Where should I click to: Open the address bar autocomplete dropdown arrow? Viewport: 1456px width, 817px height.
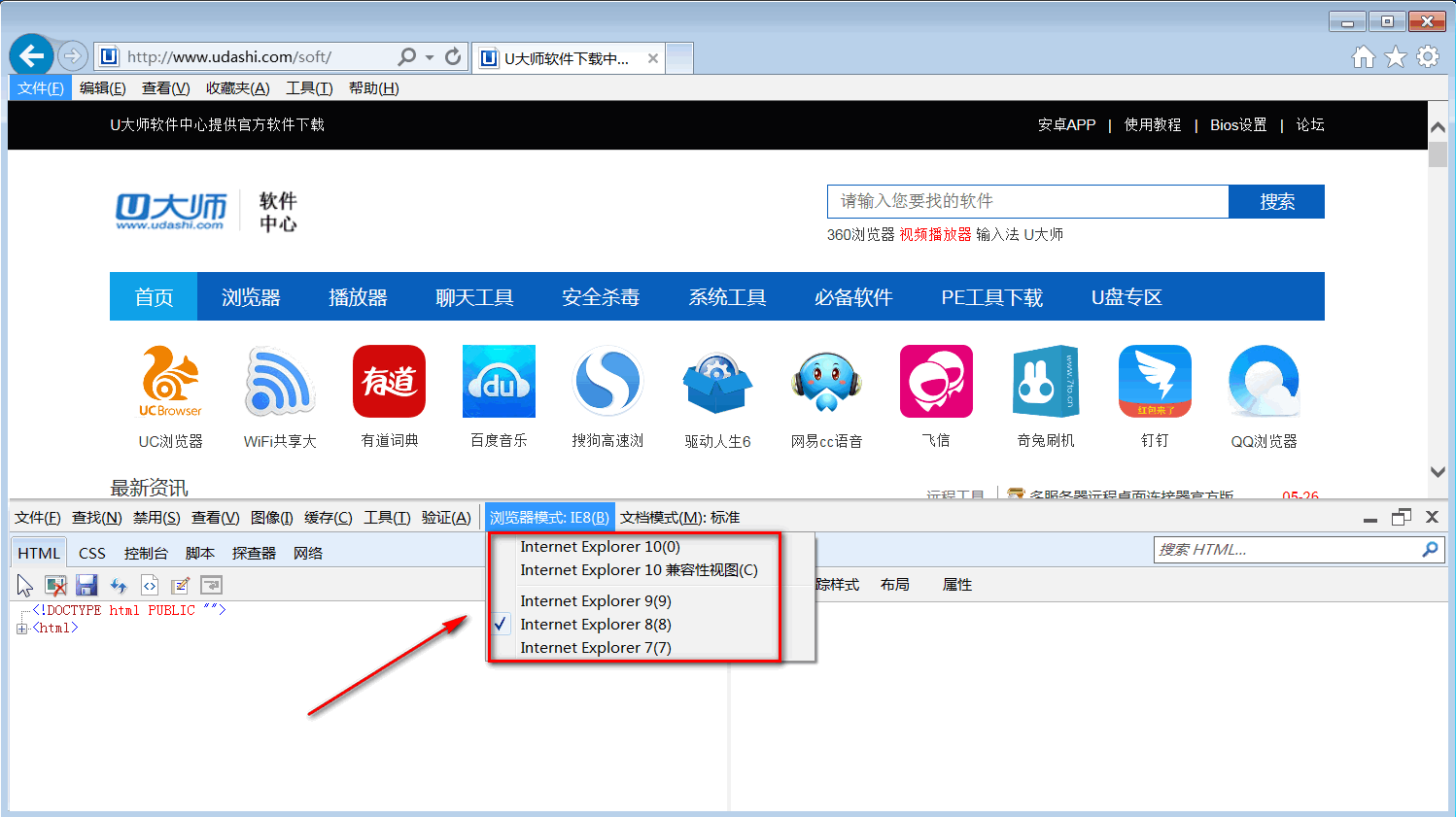(430, 57)
